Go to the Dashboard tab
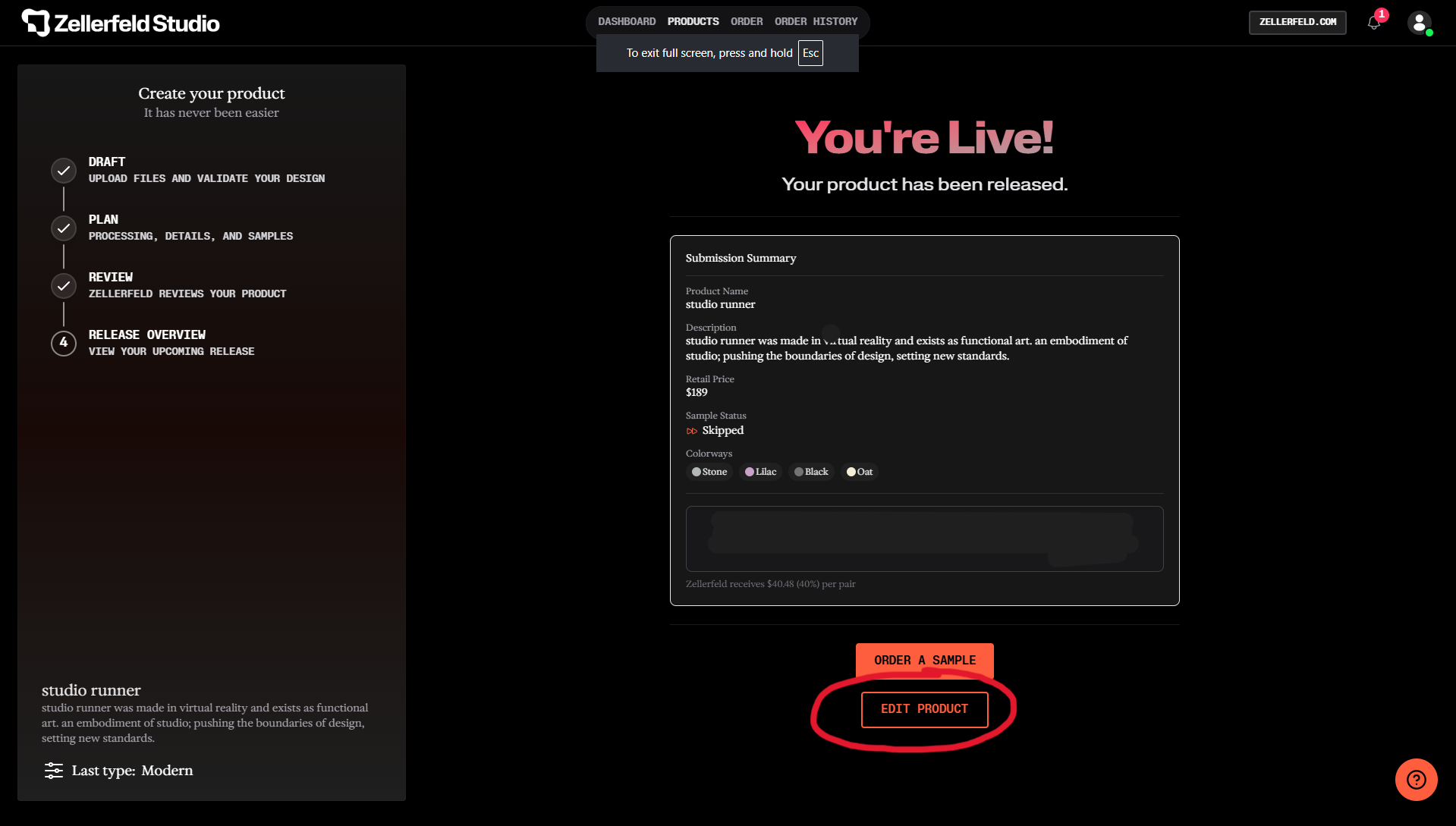The width and height of the screenshot is (1456, 826). (627, 21)
